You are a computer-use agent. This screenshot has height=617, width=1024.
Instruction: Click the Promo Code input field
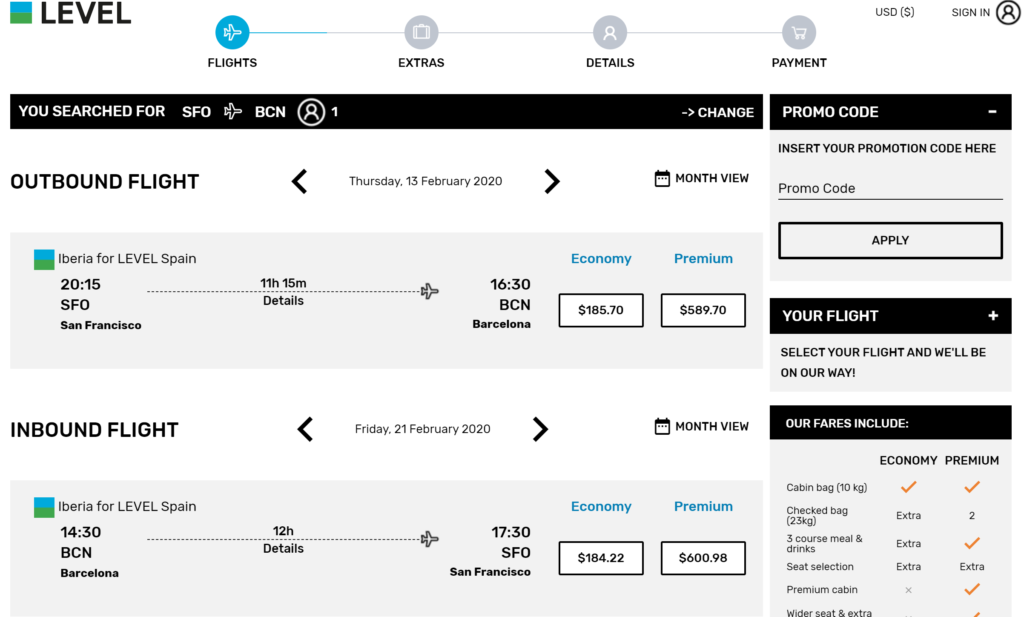point(890,188)
